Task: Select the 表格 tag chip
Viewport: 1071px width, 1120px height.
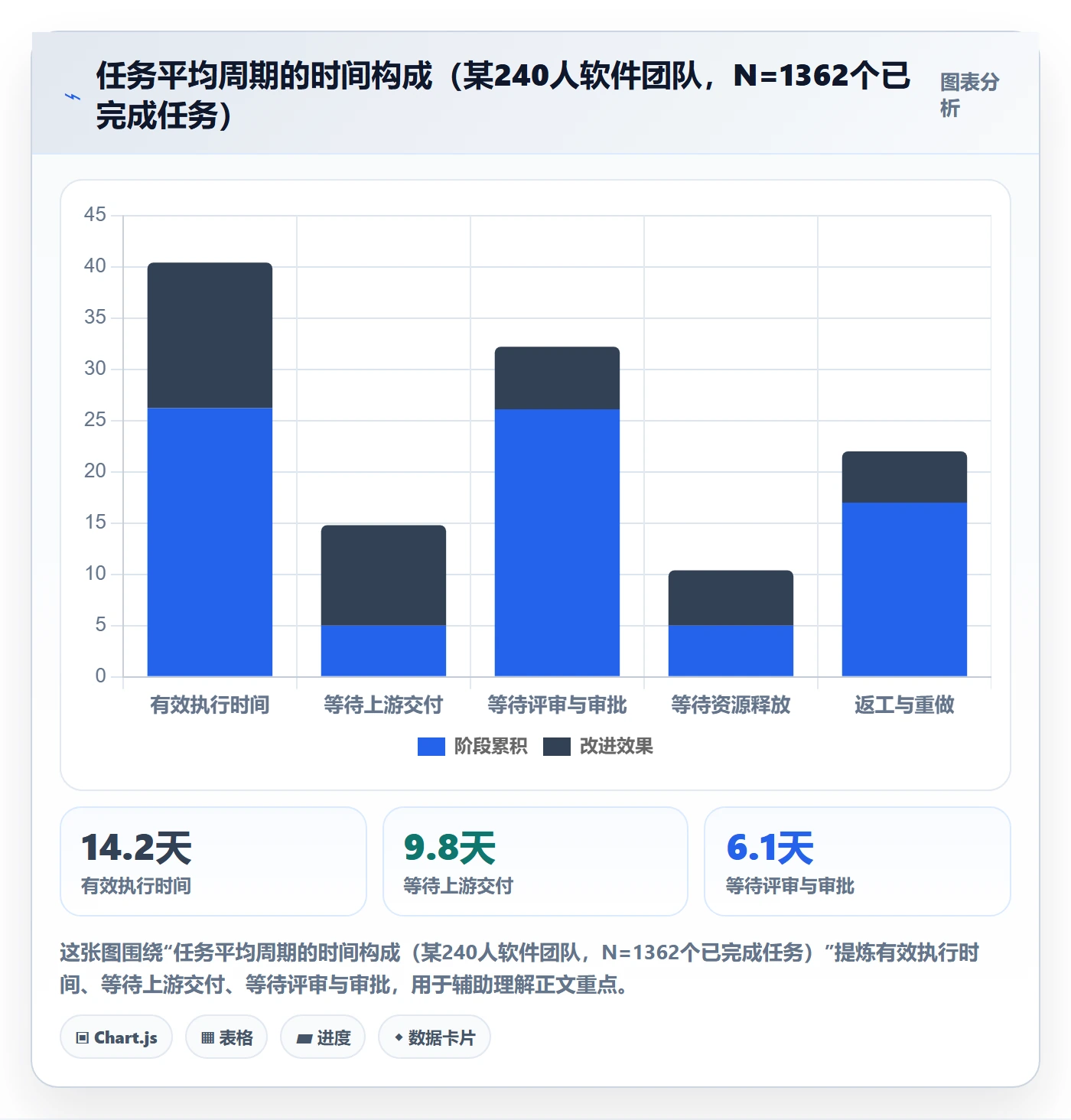Action: [226, 1037]
